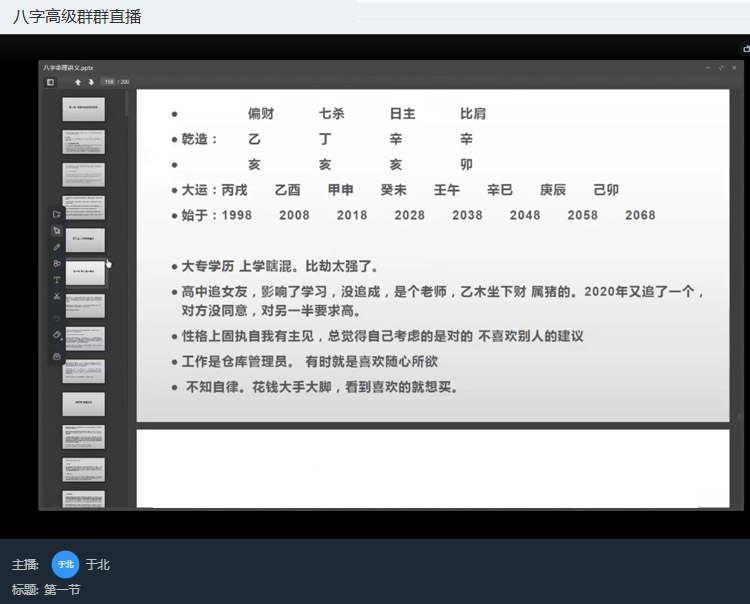Viewport: 750px width, 604px height.
Task: Select the cursor pointer tool
Action: 57,231
